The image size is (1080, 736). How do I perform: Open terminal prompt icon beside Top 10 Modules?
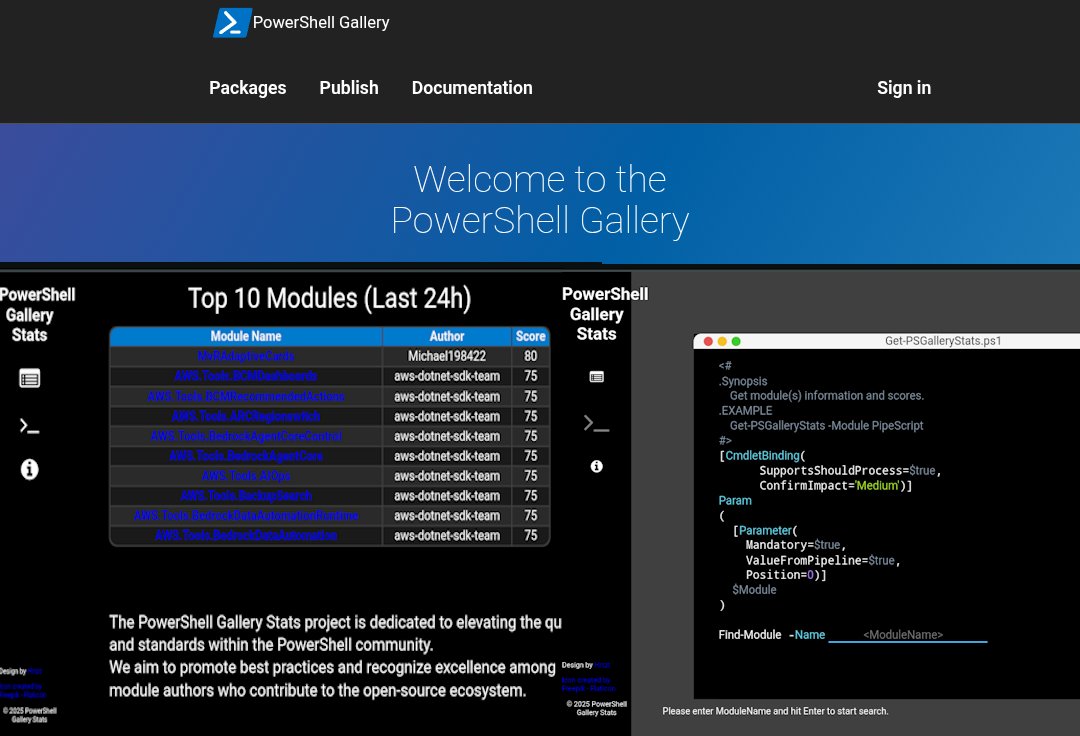coord(30,426)
